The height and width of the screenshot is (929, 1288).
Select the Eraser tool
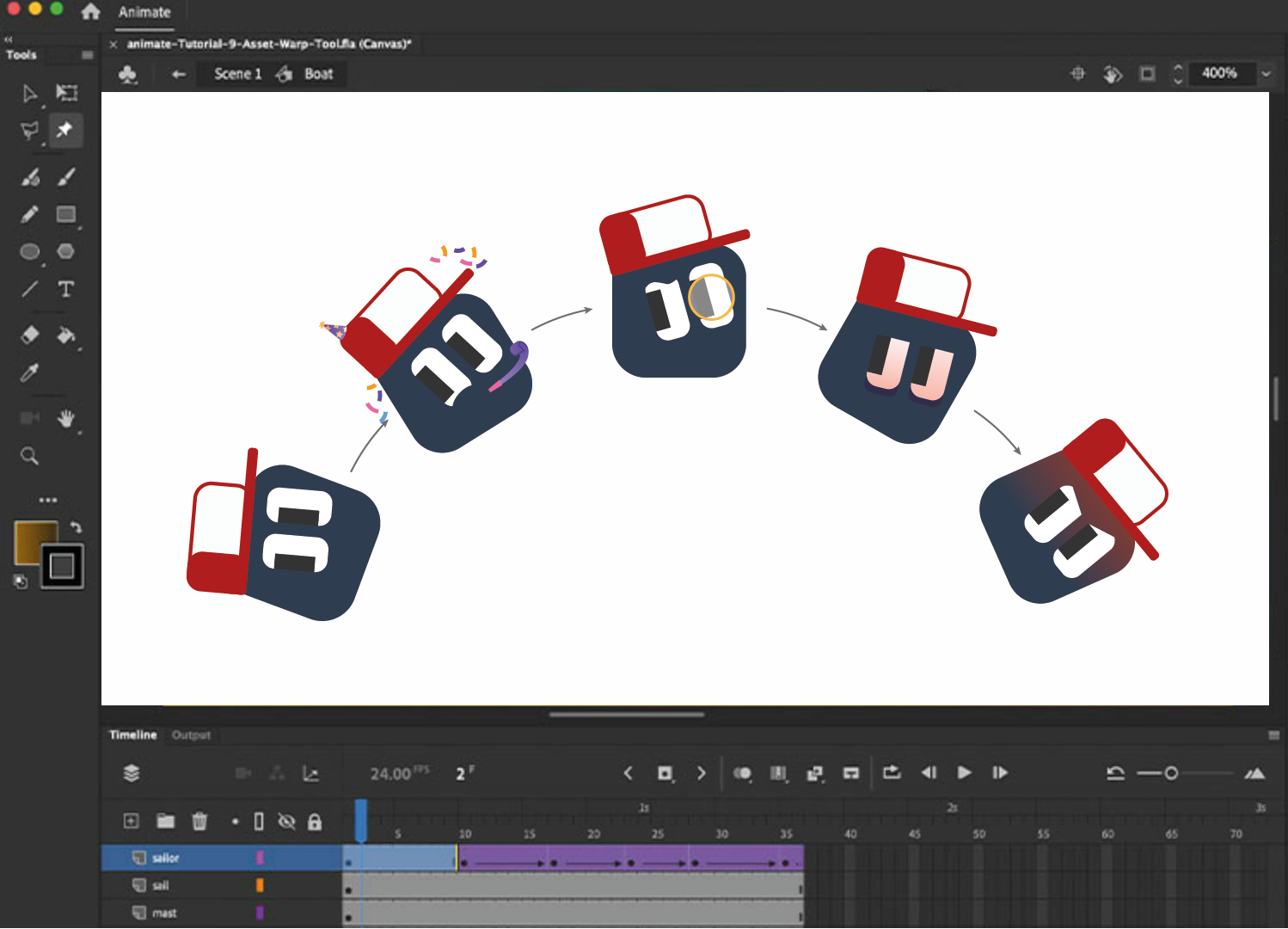click(29, 335)
